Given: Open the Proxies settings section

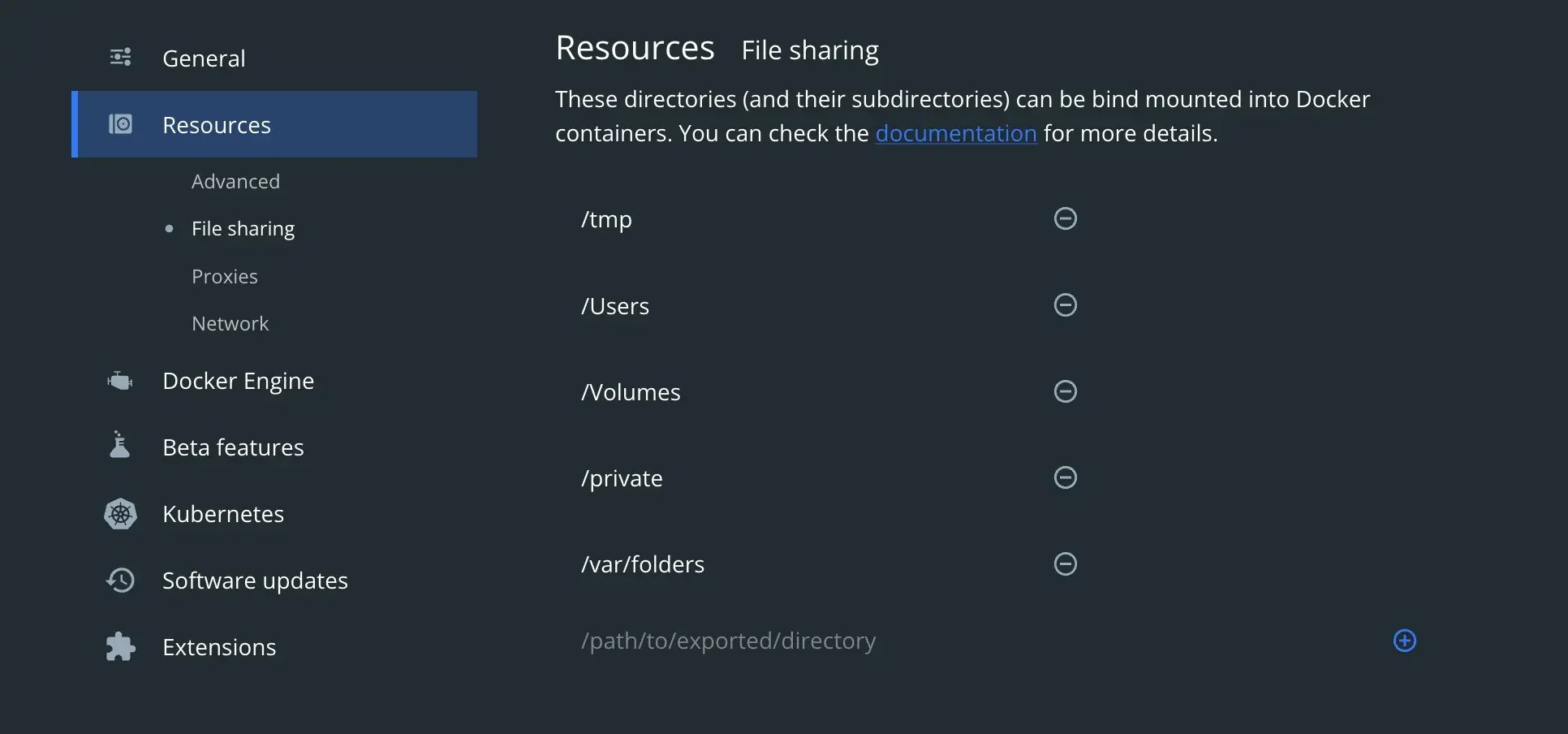Looking at the screenshot, I should [224, 276].
